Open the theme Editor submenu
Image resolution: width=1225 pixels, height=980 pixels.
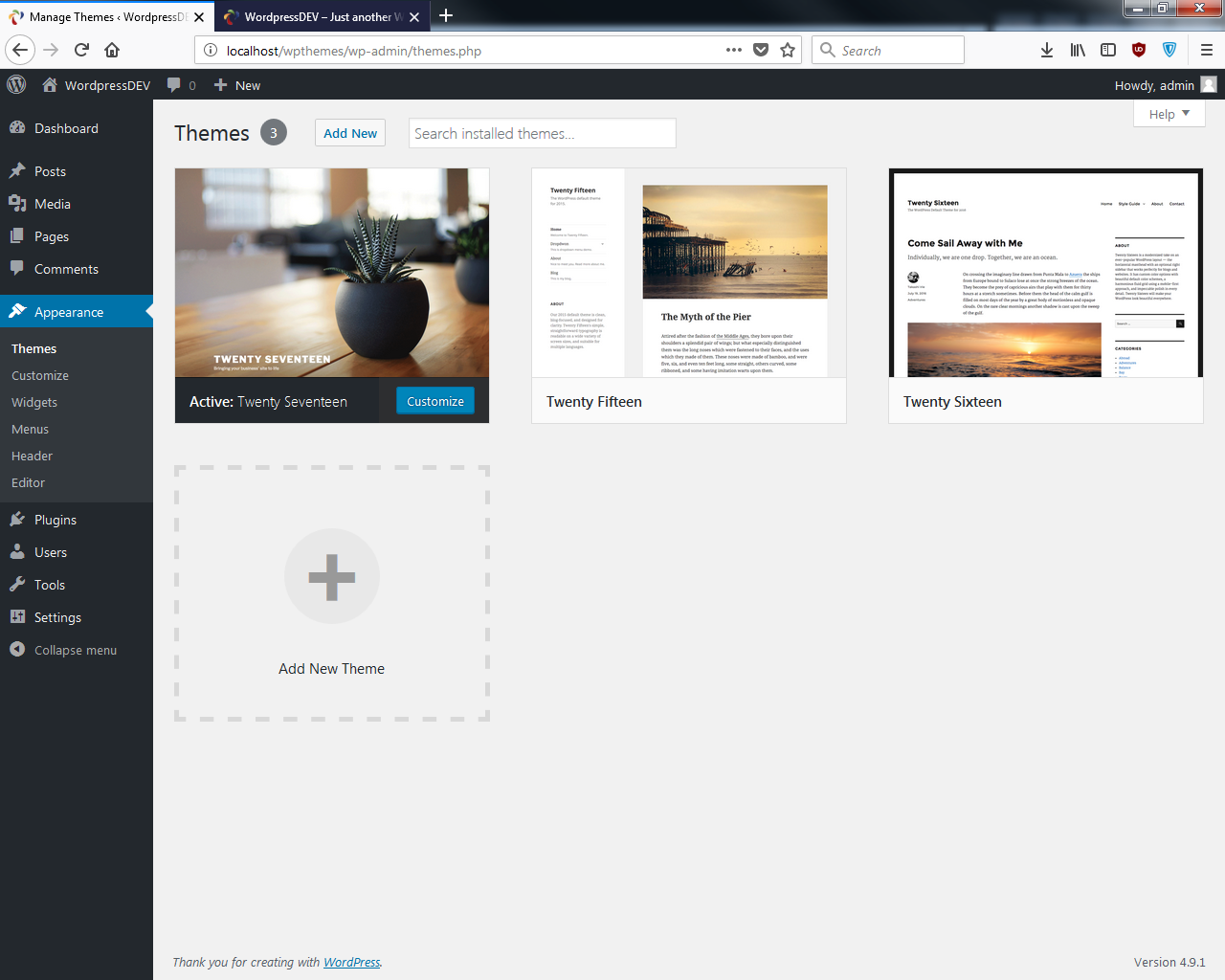coord(28,482)
